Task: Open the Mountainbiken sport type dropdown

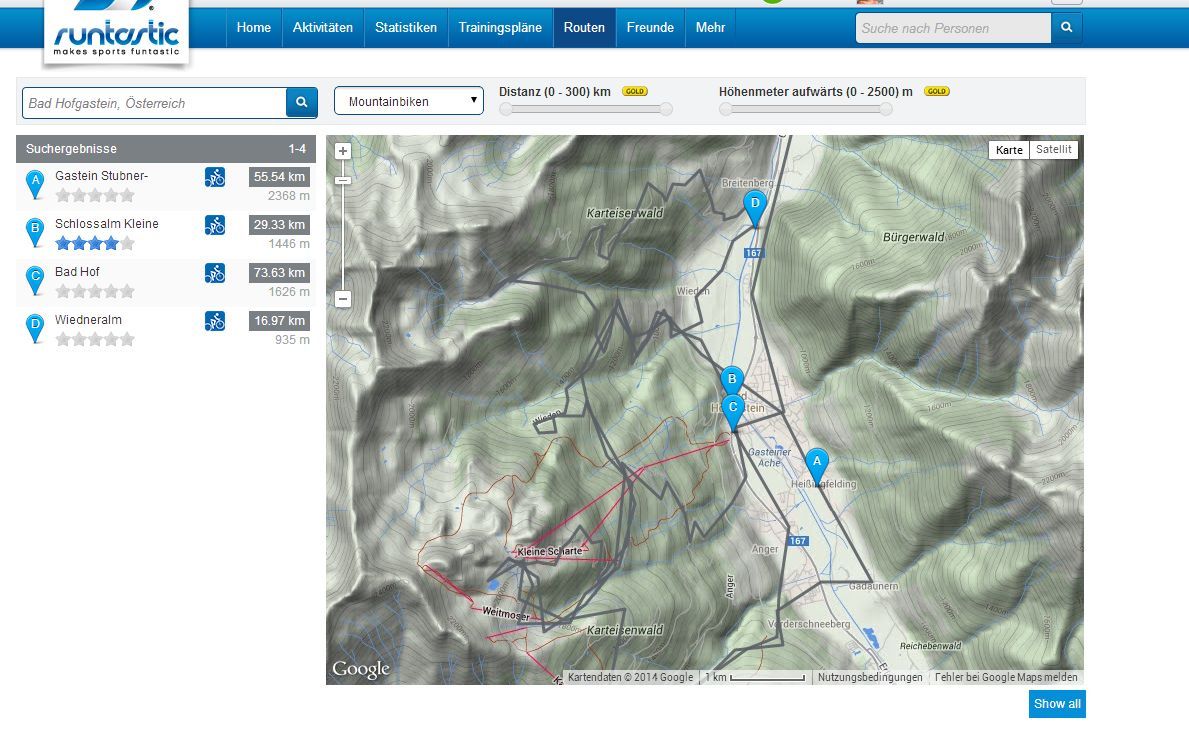Action: pos(408,102)
